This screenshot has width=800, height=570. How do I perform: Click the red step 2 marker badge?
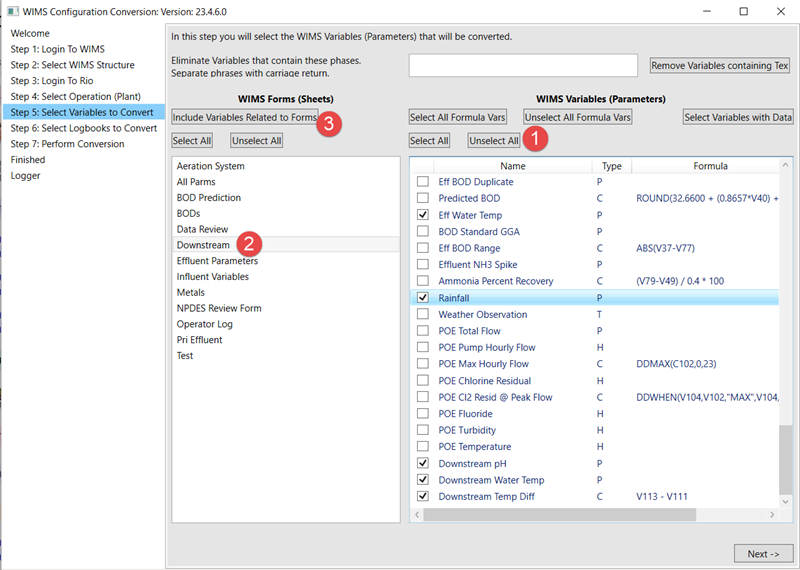pos(252,243)
